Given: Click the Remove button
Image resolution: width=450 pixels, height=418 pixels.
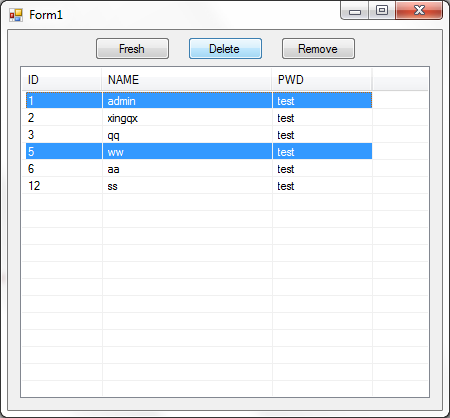Looking at the screenshot, I should point(318,49).
